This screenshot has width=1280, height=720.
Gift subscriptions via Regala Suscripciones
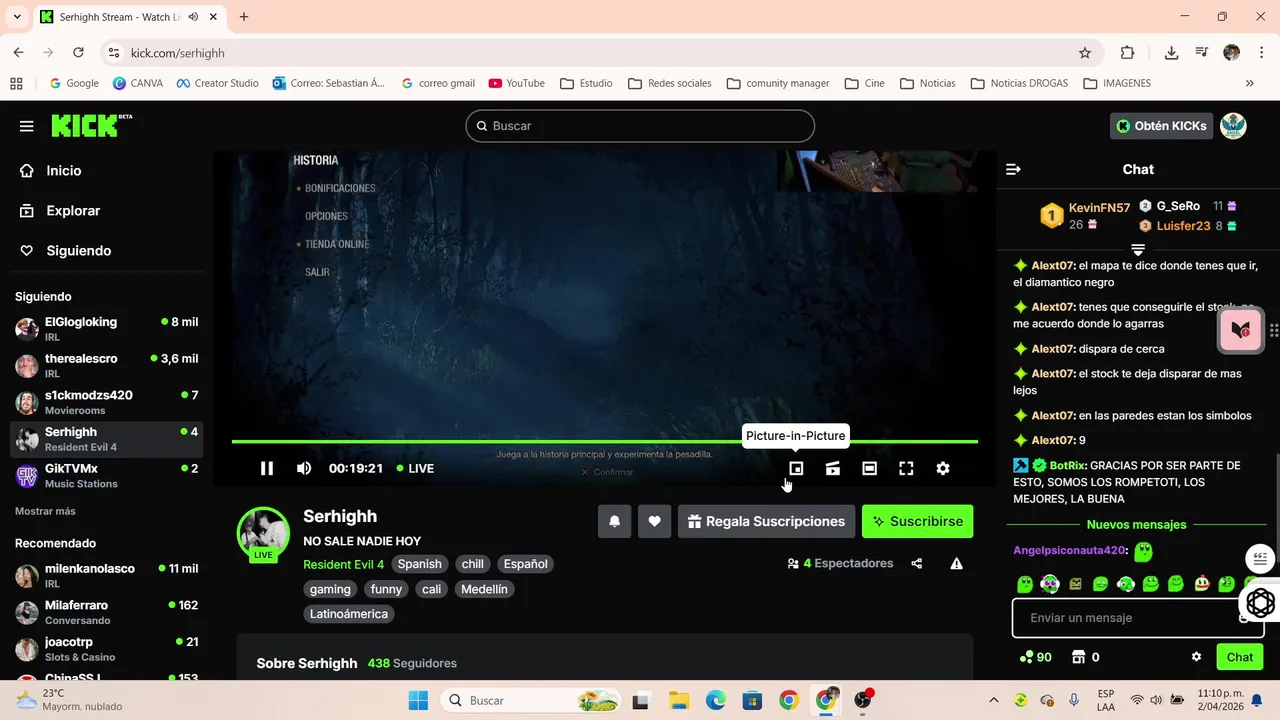[767, 521]
